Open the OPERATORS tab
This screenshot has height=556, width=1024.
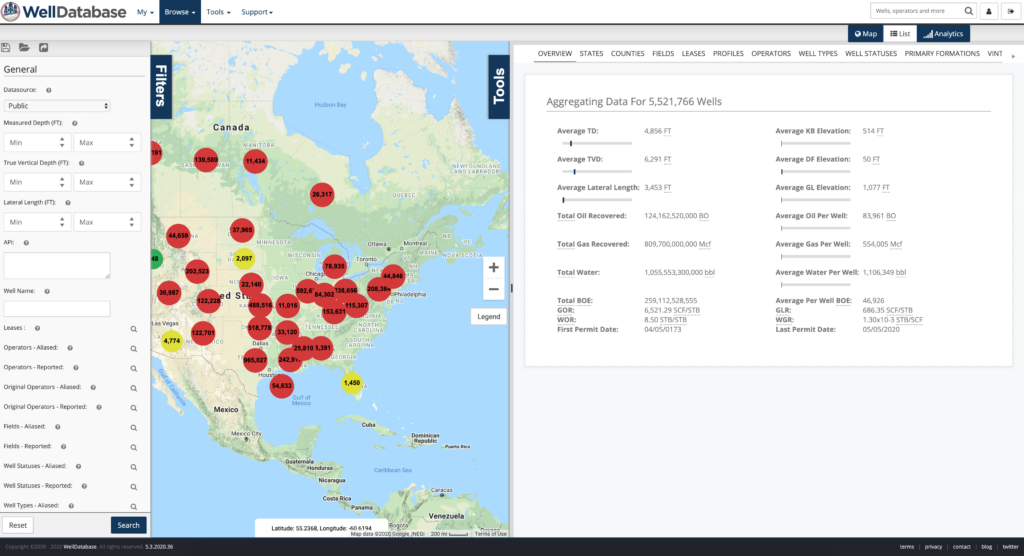click(x=770, y=53)
